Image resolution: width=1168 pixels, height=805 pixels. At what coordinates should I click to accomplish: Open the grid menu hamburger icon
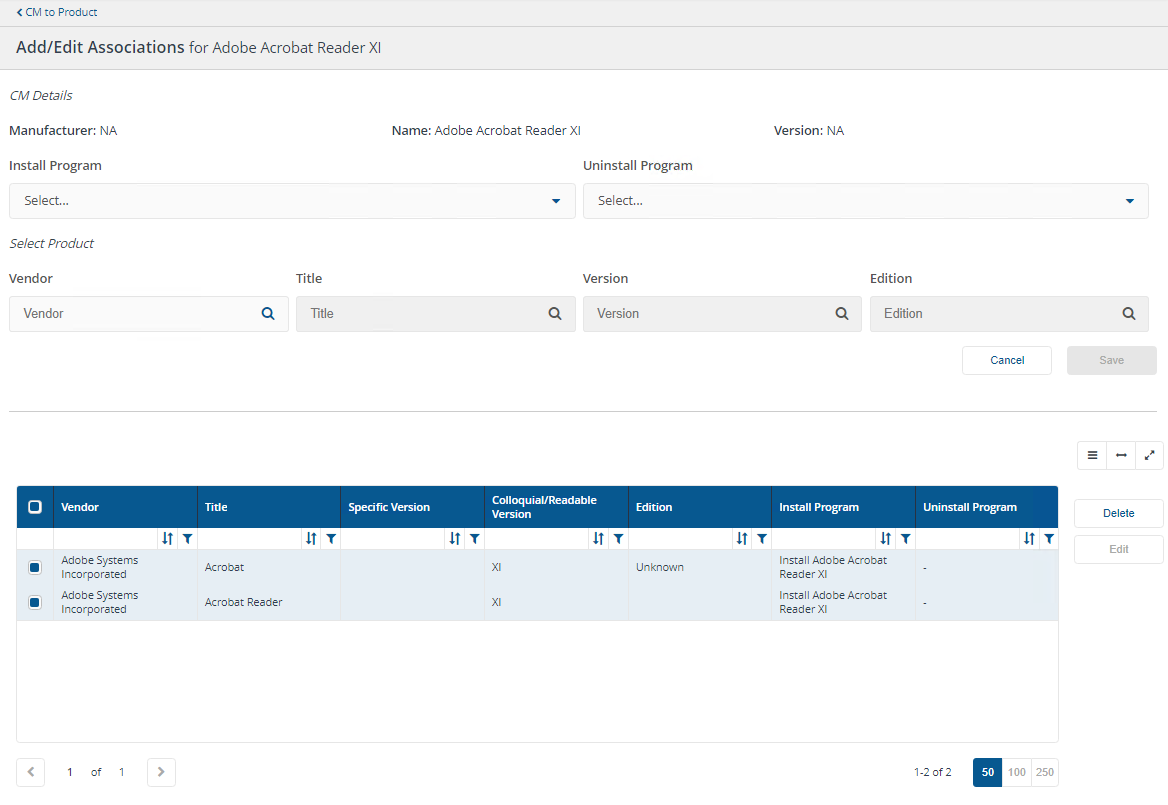pos(1092,456)
